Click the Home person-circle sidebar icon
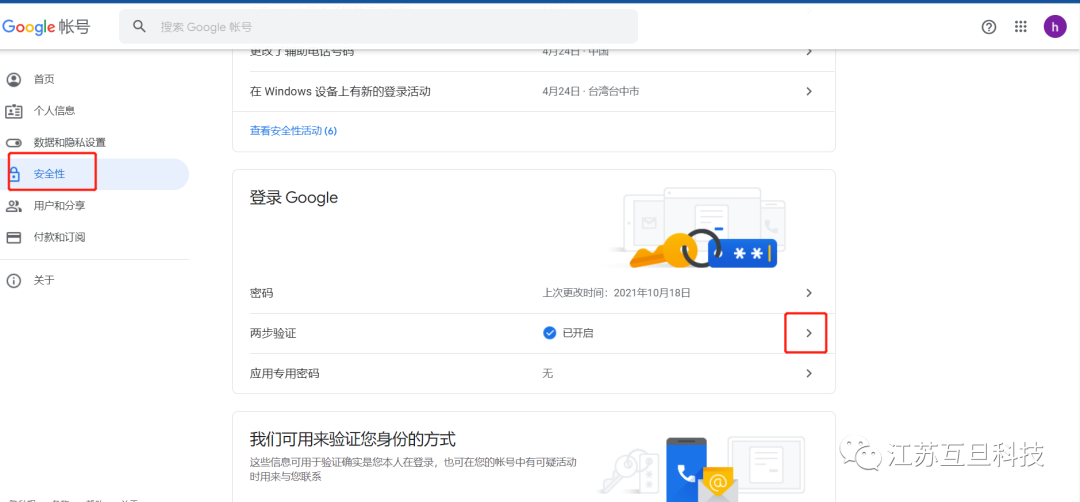The height and width of the screenshot is (502, 1080). (x=14, y=79)
